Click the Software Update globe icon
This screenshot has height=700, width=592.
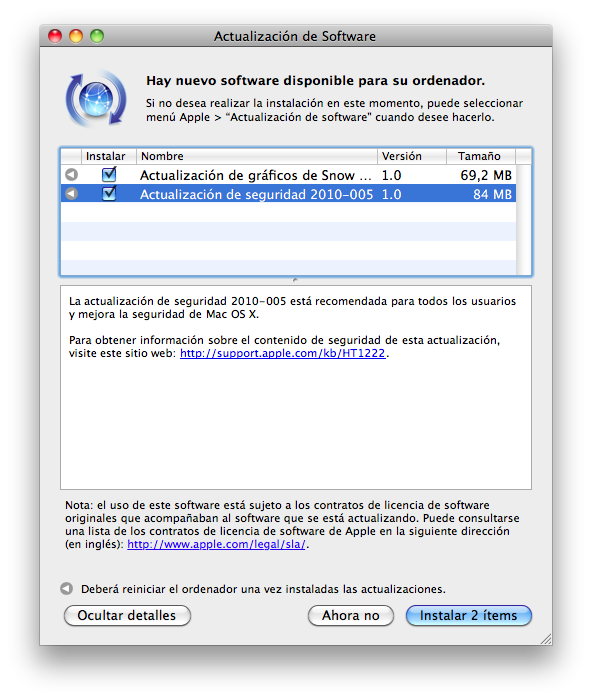pyautogui.click(x=96, y=99)
